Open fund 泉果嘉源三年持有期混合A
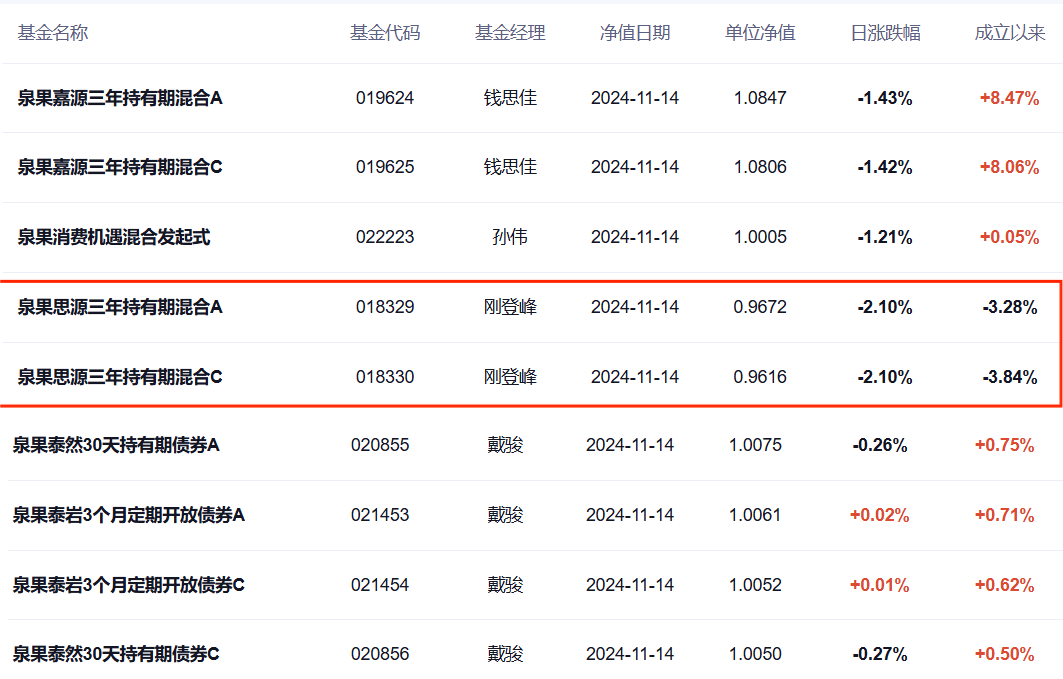This screenshot has height=679, width=1063. 120,98
